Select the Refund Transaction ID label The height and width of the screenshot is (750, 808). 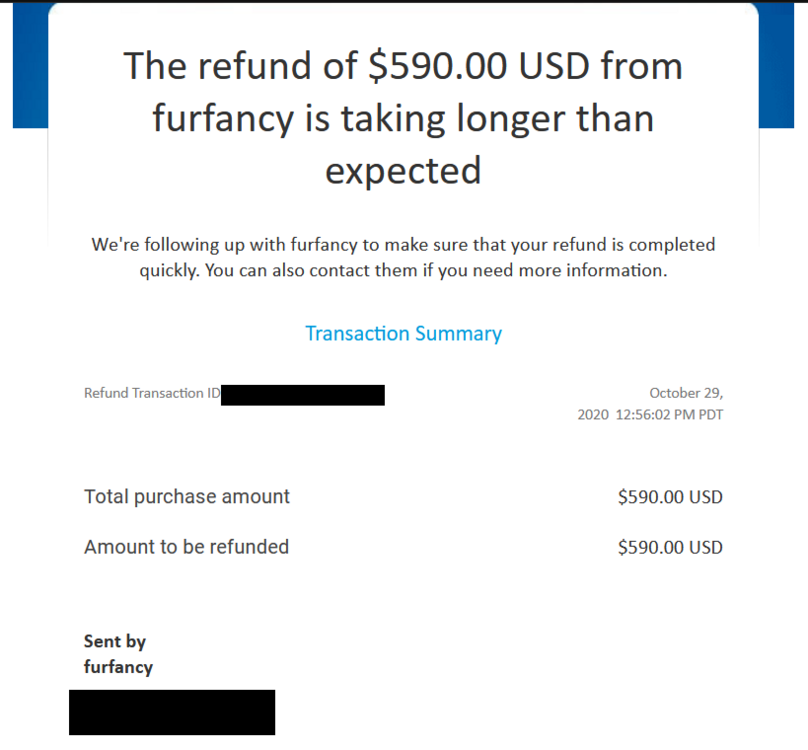click(152, 393)
